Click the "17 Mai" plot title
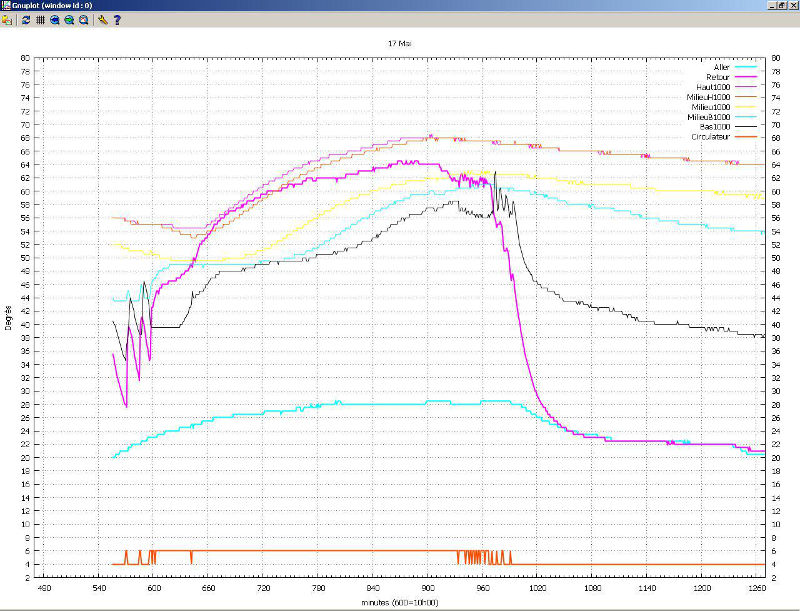The image size is (800, 611). [400, 44]
